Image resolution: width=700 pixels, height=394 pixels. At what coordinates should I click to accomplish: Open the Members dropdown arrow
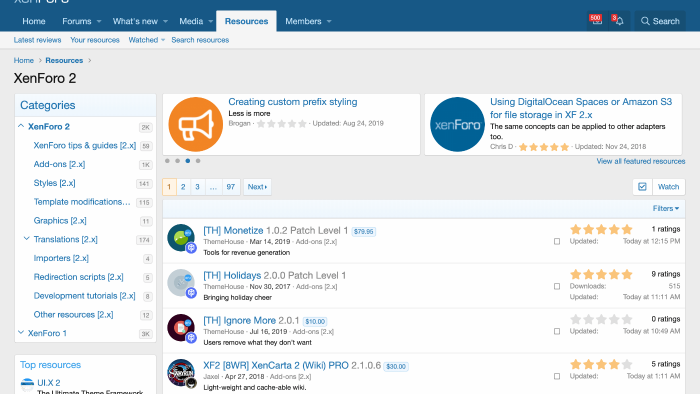point(329,21)
